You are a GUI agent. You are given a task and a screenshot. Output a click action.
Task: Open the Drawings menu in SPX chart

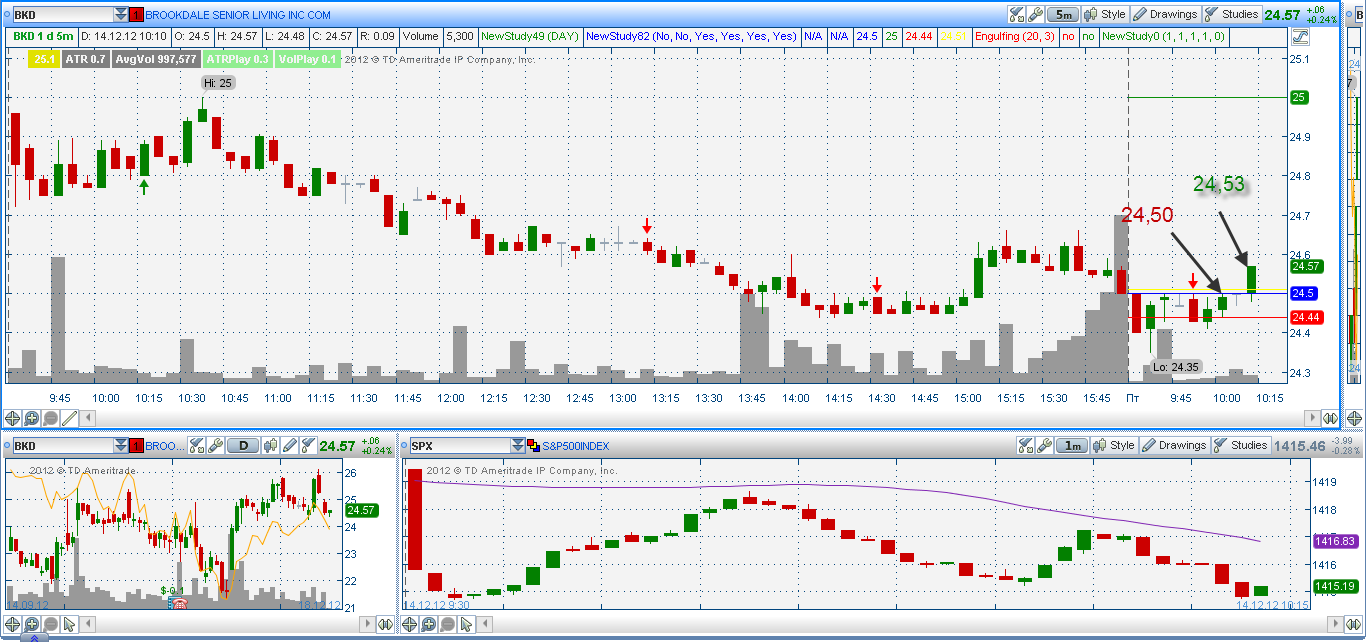point(1175,446)
